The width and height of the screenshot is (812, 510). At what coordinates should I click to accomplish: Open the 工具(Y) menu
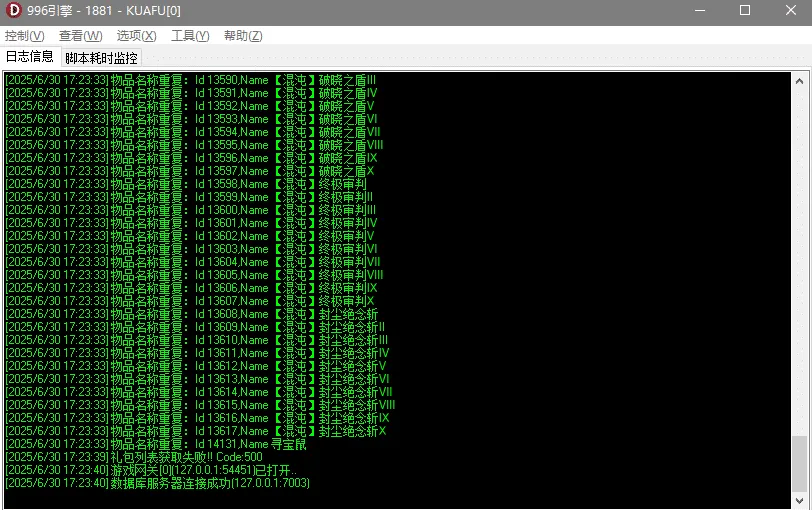click(190, 36)
